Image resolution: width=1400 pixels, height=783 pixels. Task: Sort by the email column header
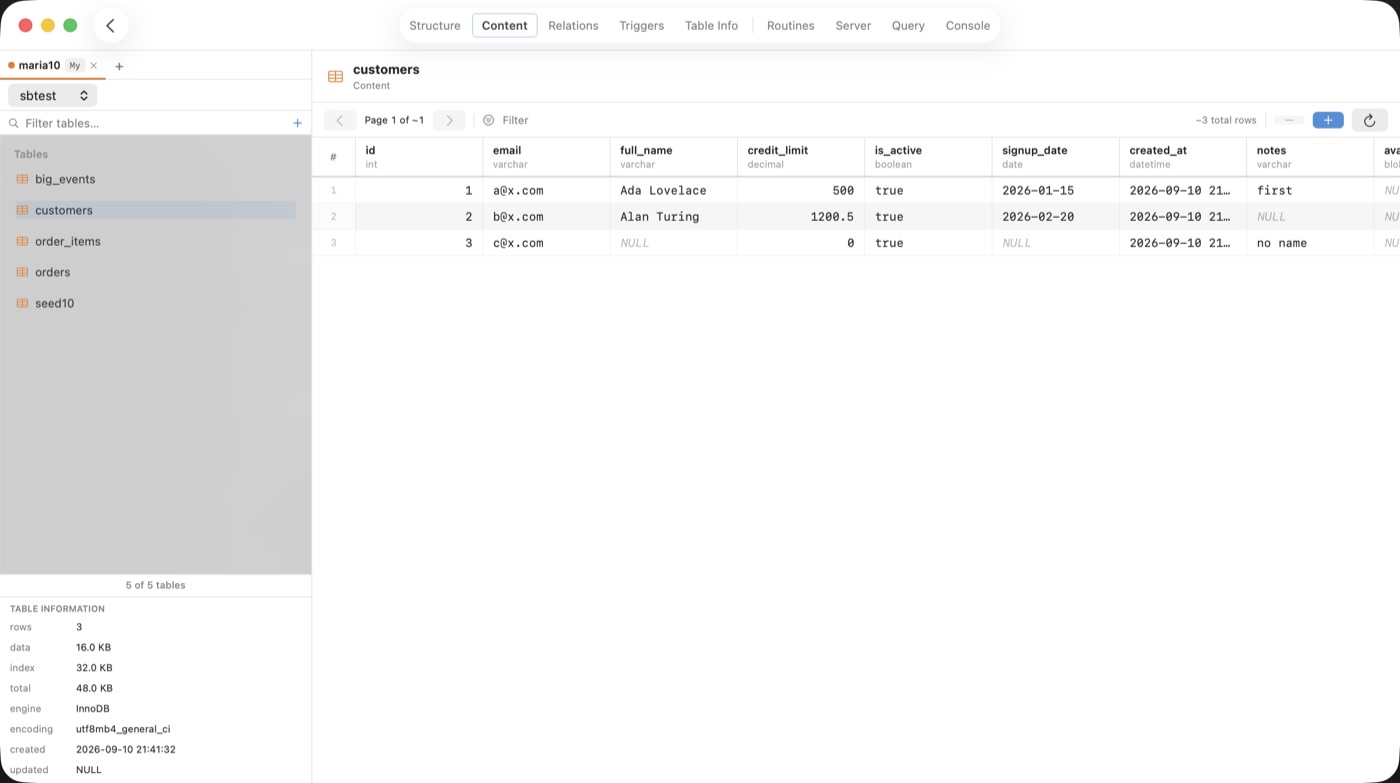pos(546,157)
